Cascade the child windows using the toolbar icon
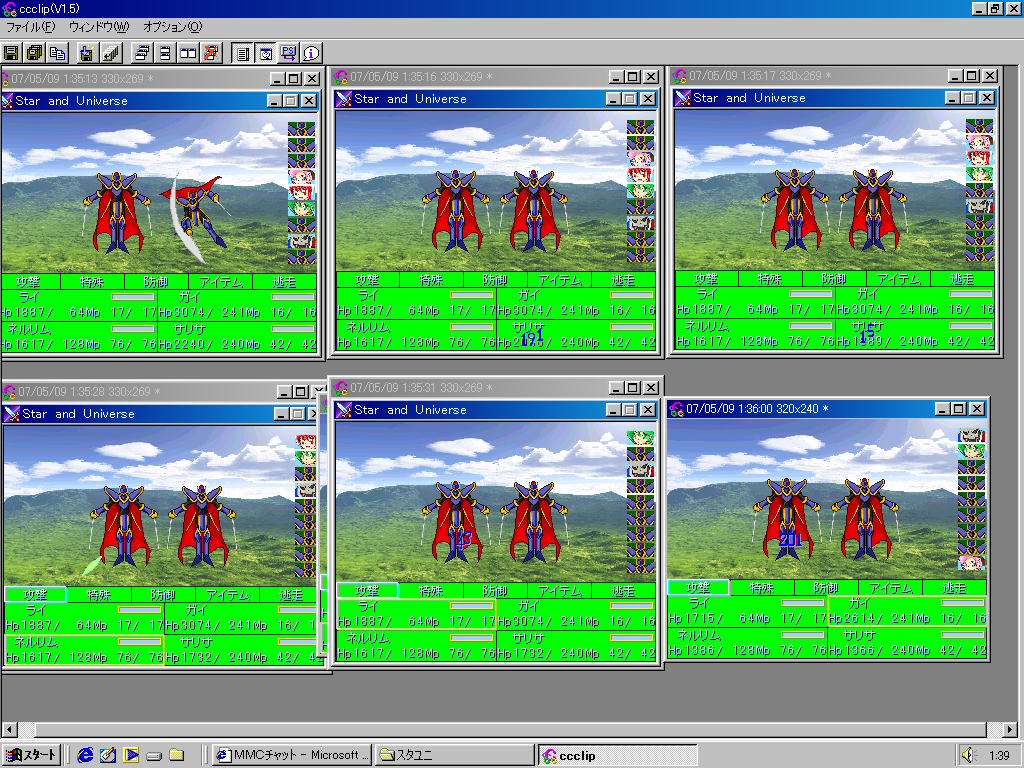Viewport: 1024px width, 768px height. pos(142,54)
